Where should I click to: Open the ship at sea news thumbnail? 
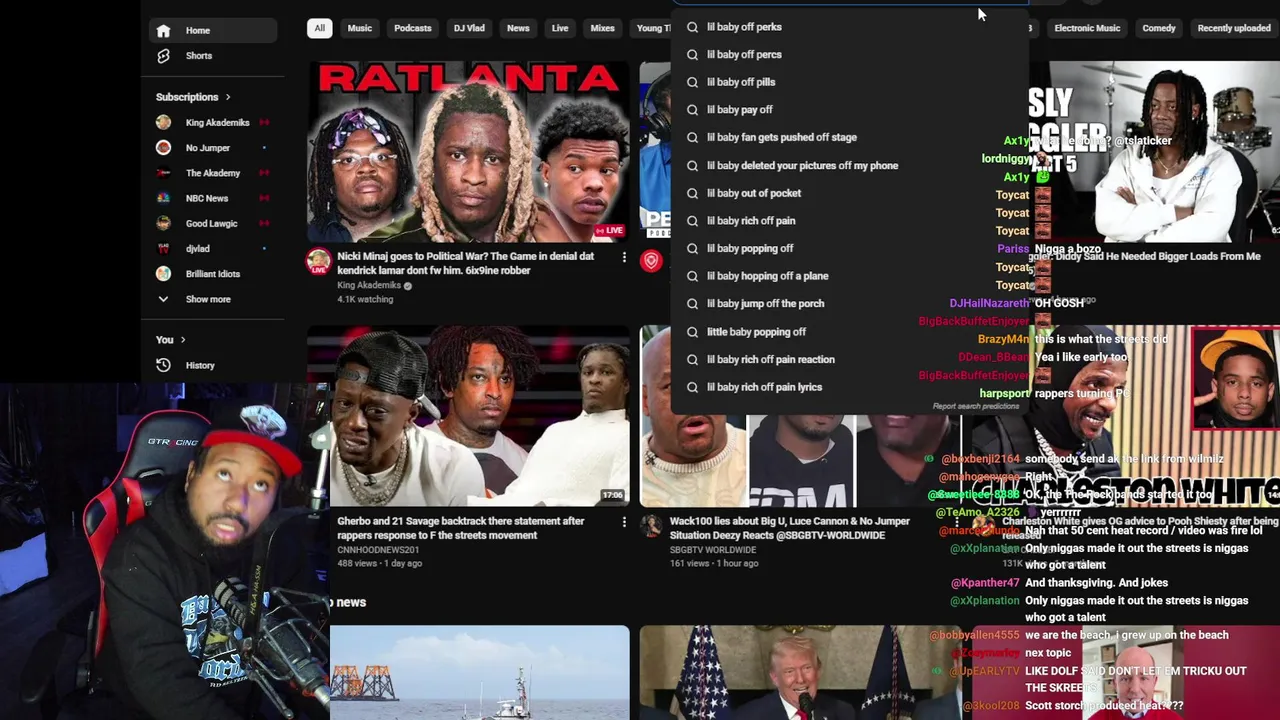pos(480,672)
